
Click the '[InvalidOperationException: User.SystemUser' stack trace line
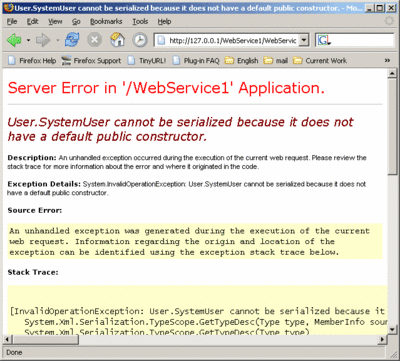(x=197, y=311)
